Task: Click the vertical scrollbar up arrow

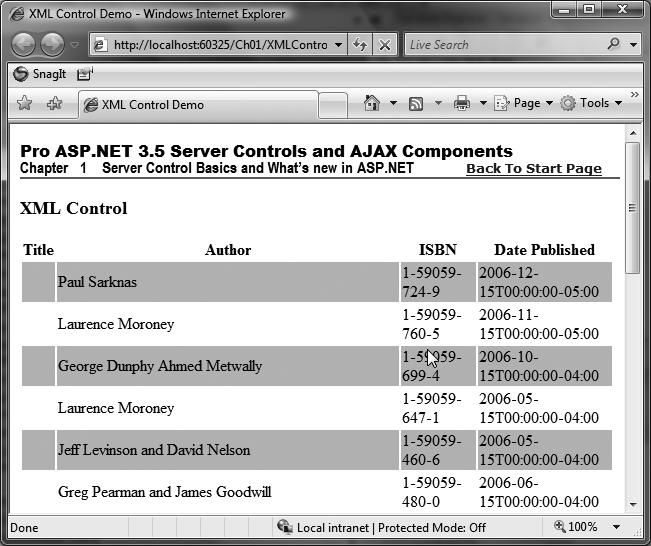Action: pos(633,133)
